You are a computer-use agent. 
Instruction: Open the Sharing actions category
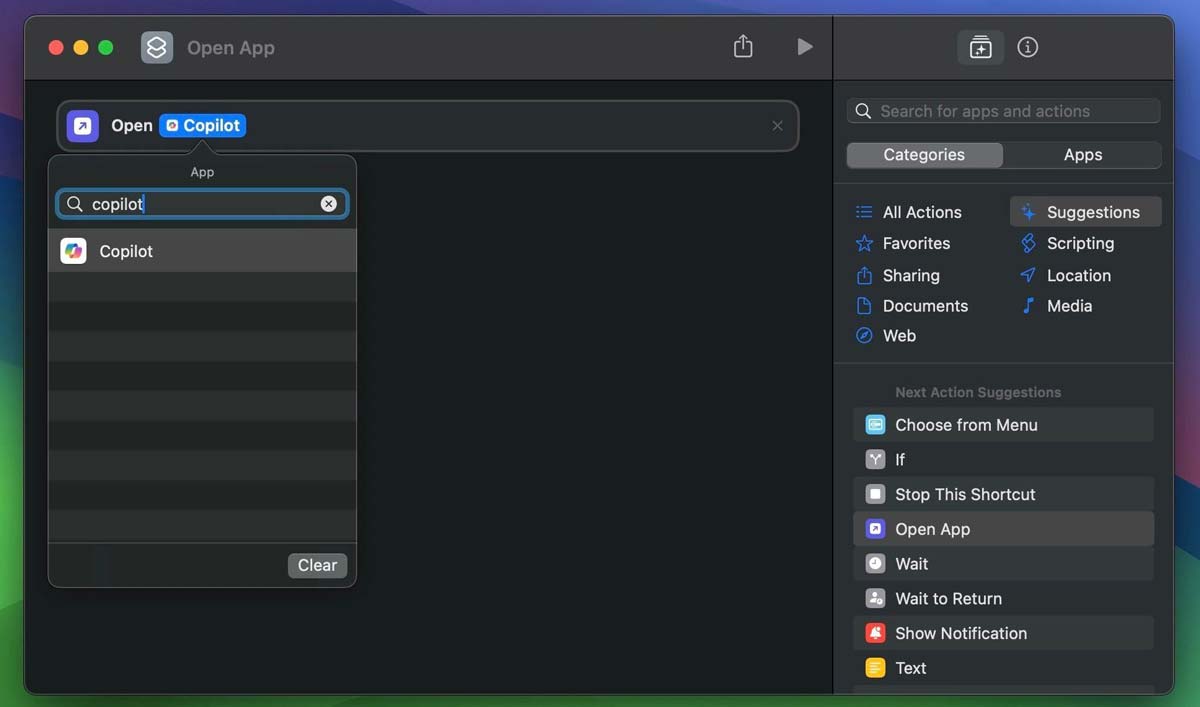click(910, 275)
